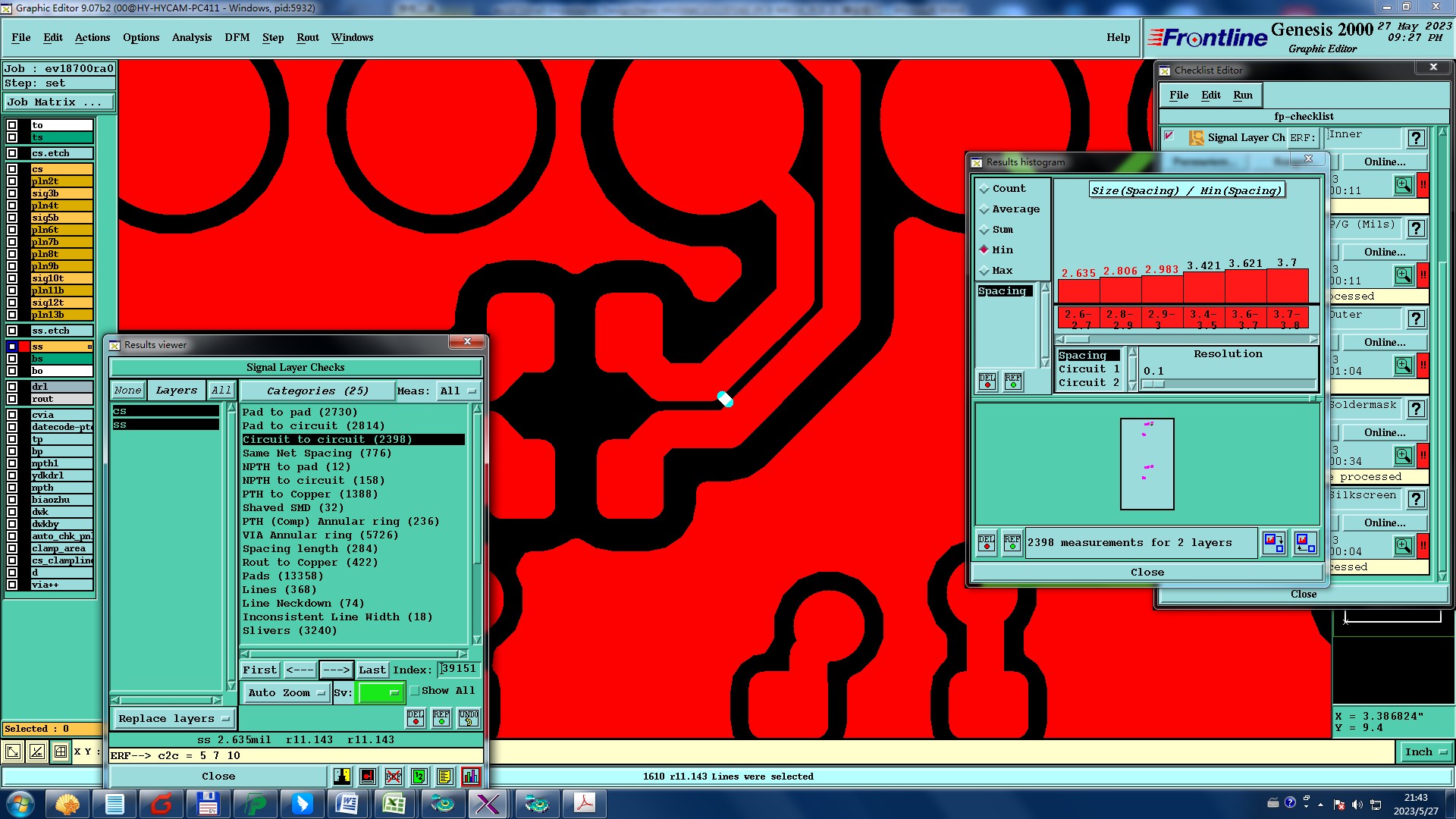
Task: Open the Auto Zoom dropdown
Action: coord(286,692)
